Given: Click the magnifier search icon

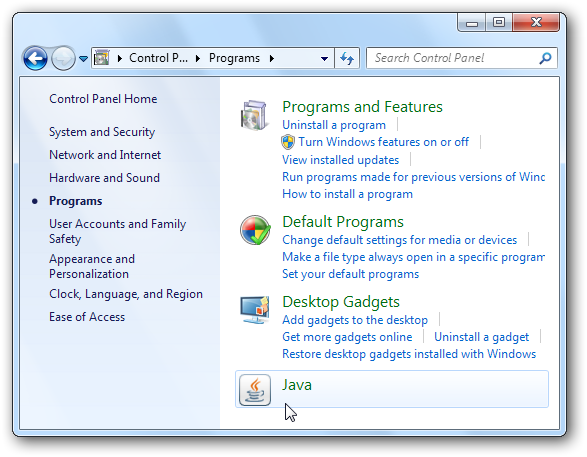Looking at the screenshot, I should [x=545, y=58].
